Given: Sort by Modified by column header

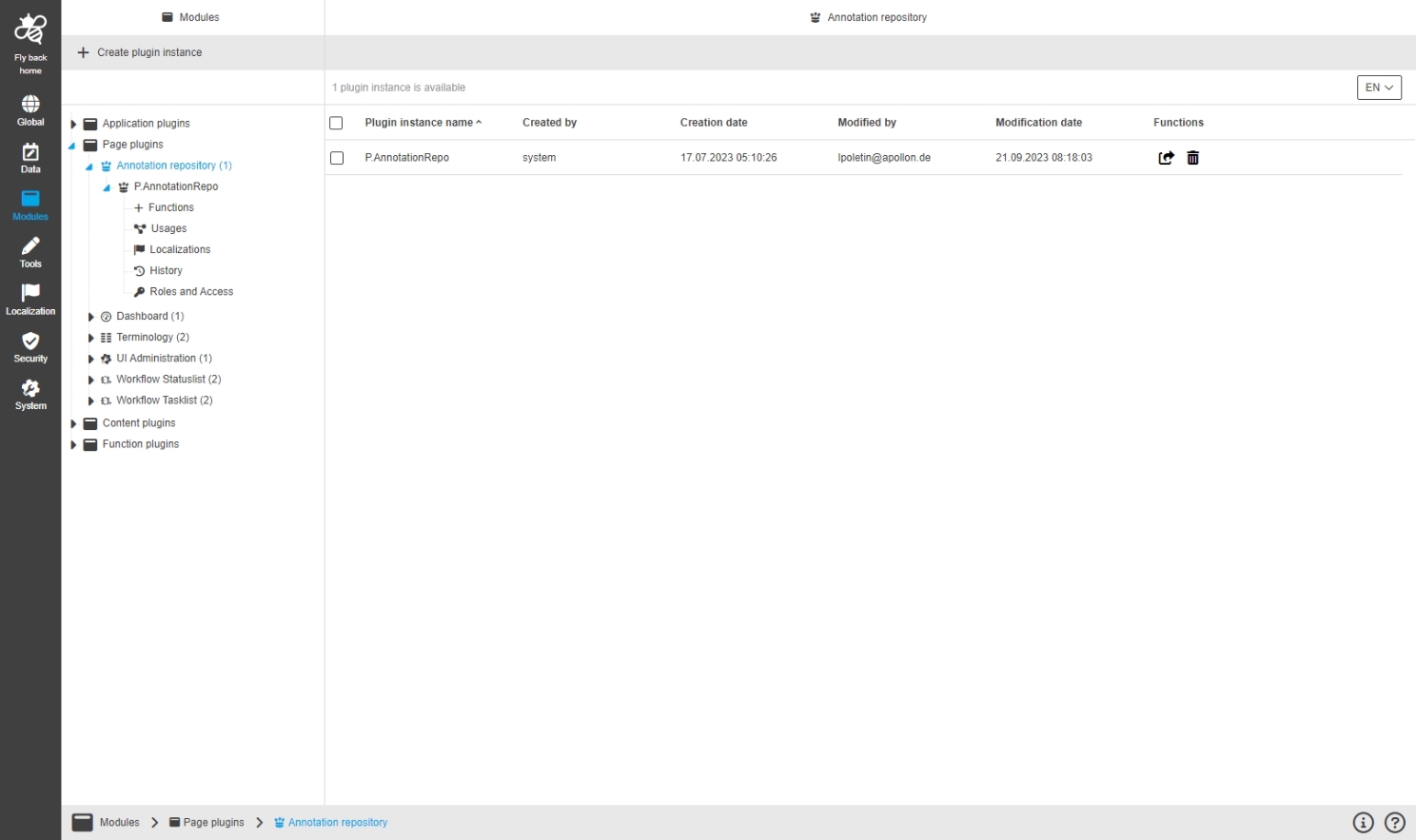Looking at the screenshot, I should [867, 123].
